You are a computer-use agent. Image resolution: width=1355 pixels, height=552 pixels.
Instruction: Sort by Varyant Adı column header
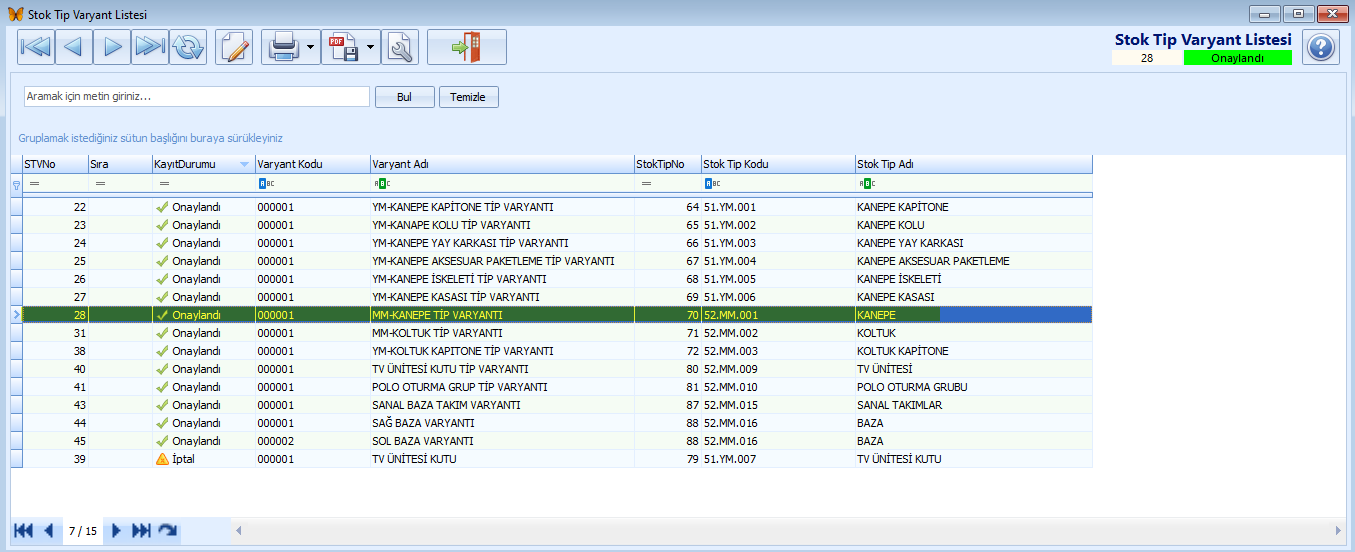(x=500, y=164)
